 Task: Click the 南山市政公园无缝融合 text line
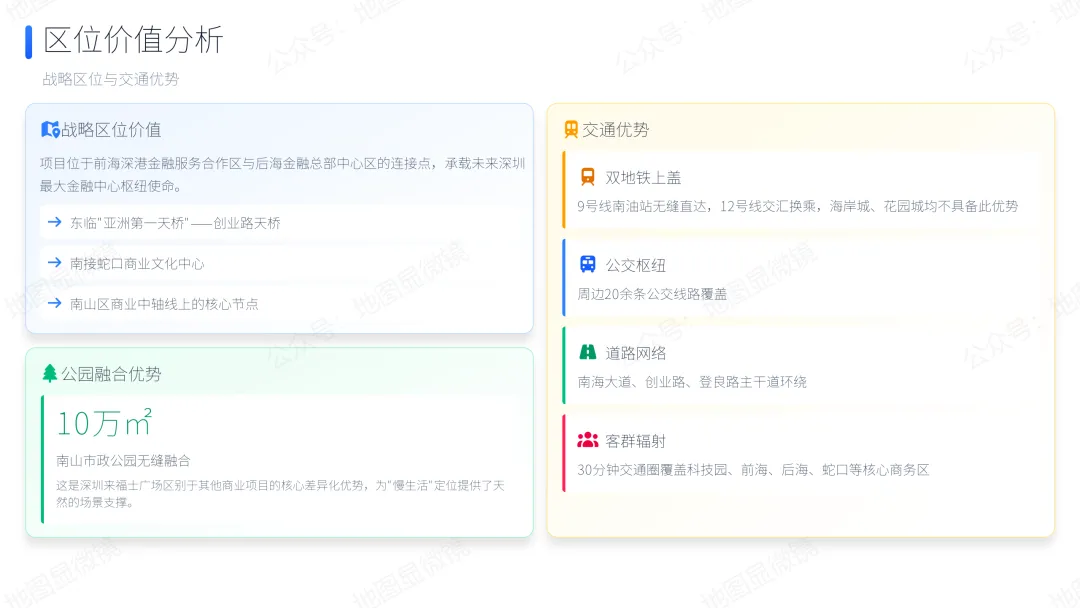click(x=123, y=461)
